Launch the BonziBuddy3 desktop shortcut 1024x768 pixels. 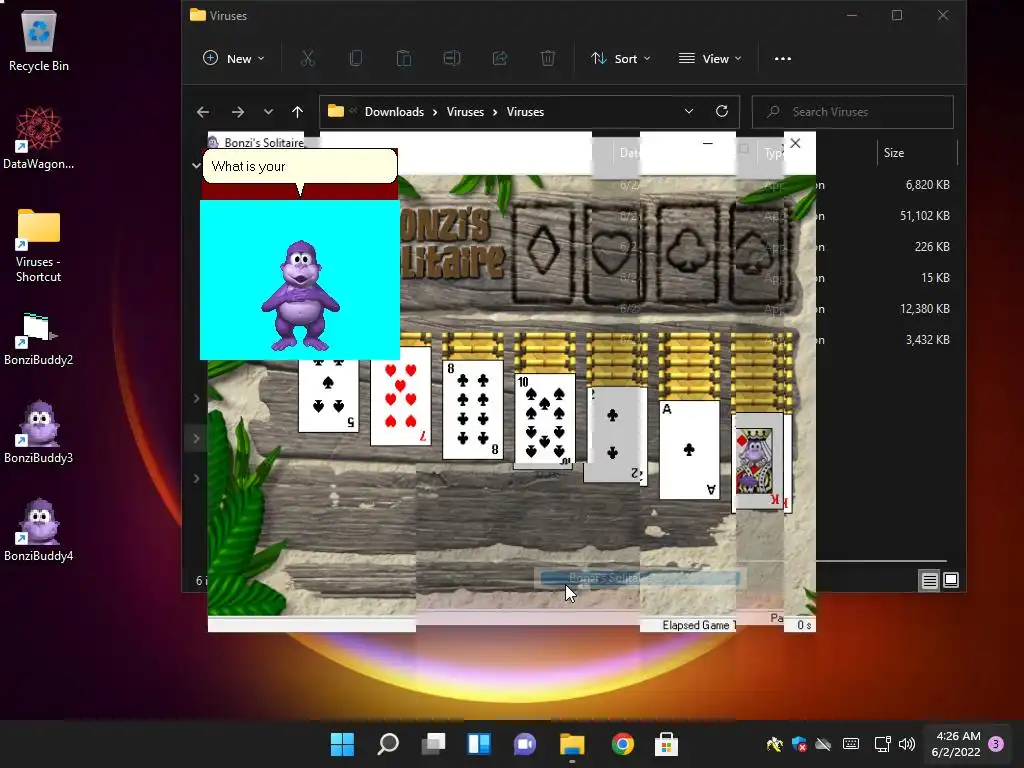39,432
